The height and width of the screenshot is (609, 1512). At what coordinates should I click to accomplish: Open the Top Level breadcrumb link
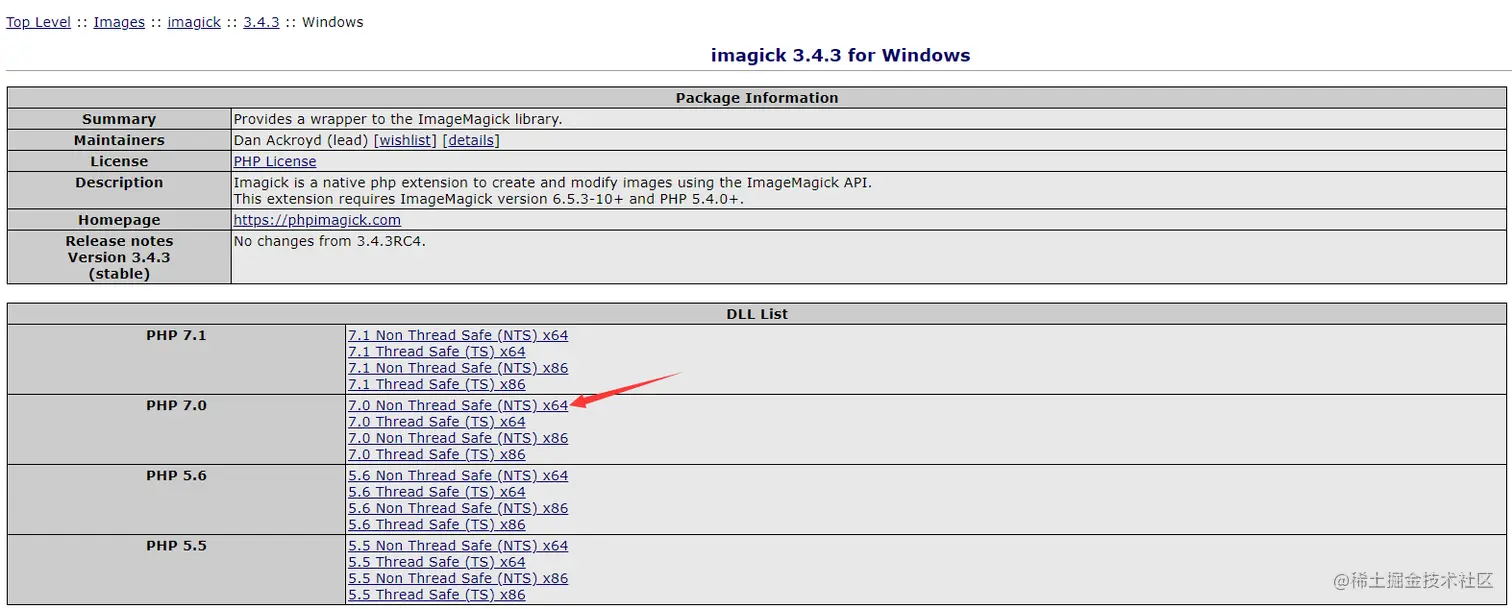(38, 22)
